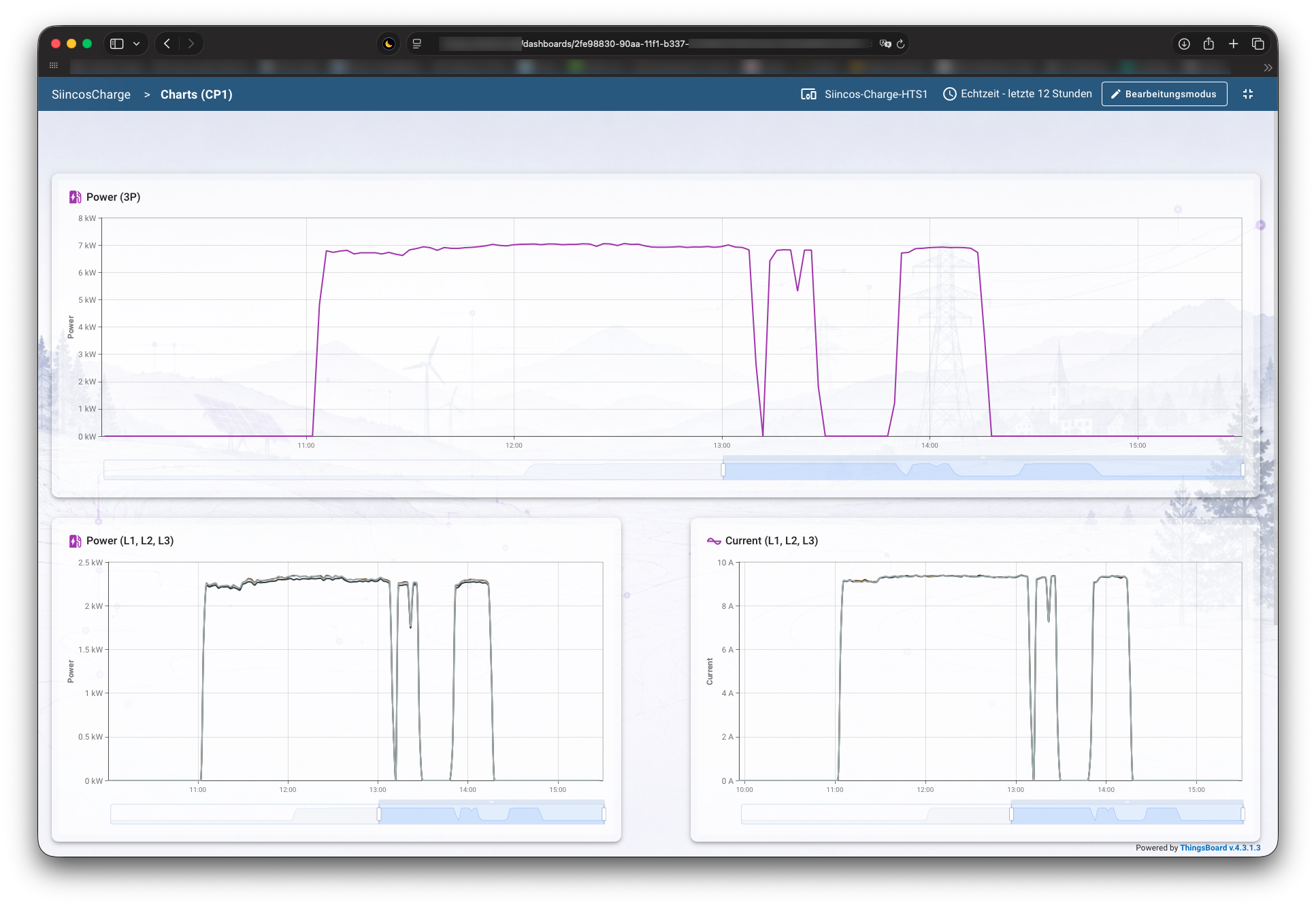Screen dimensions: 1316x907
Task: Open Echtzeit - letzte 12 Stunden time selector
Action: coord(1026,94)
